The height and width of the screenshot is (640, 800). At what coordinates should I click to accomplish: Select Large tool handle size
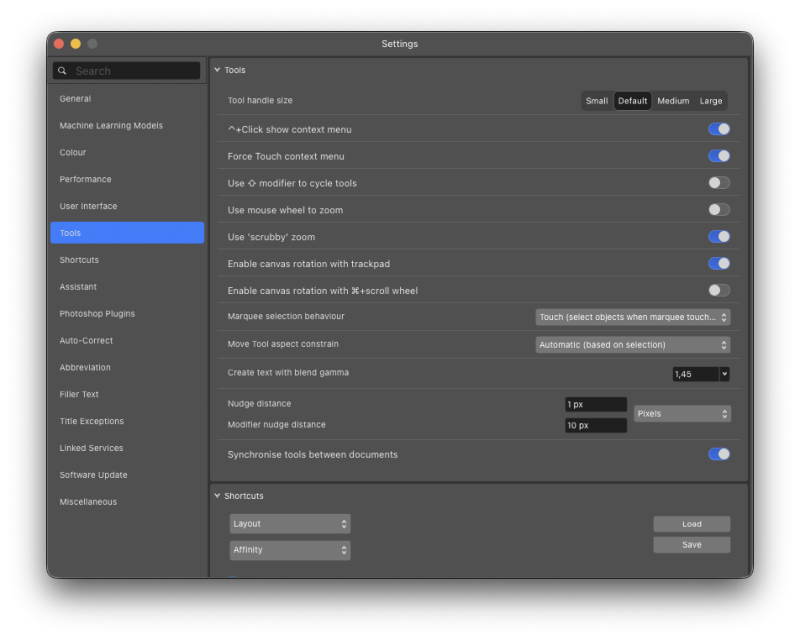tap(711, 101)
